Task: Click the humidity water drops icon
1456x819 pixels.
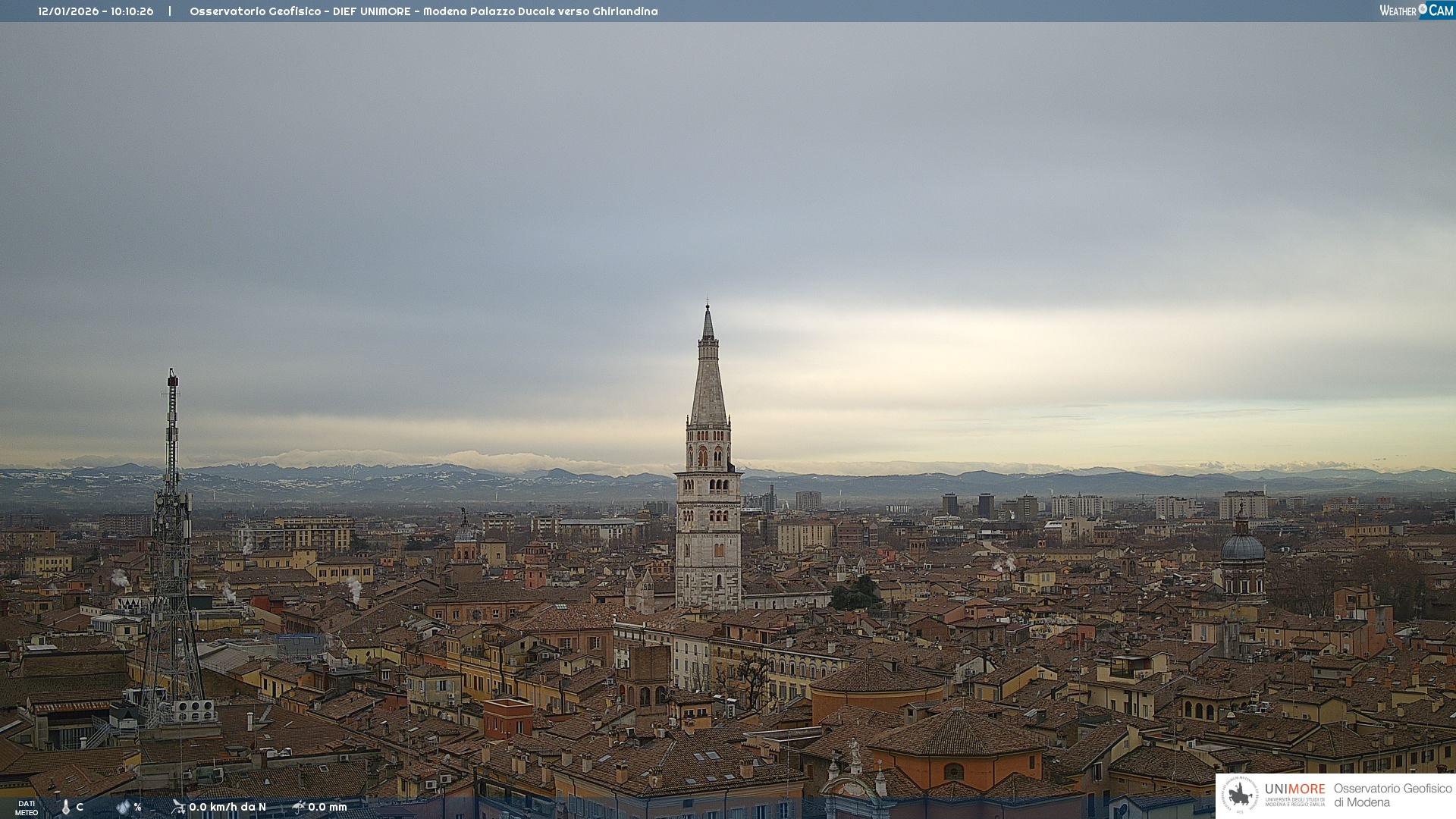Action: pos(124,807)
